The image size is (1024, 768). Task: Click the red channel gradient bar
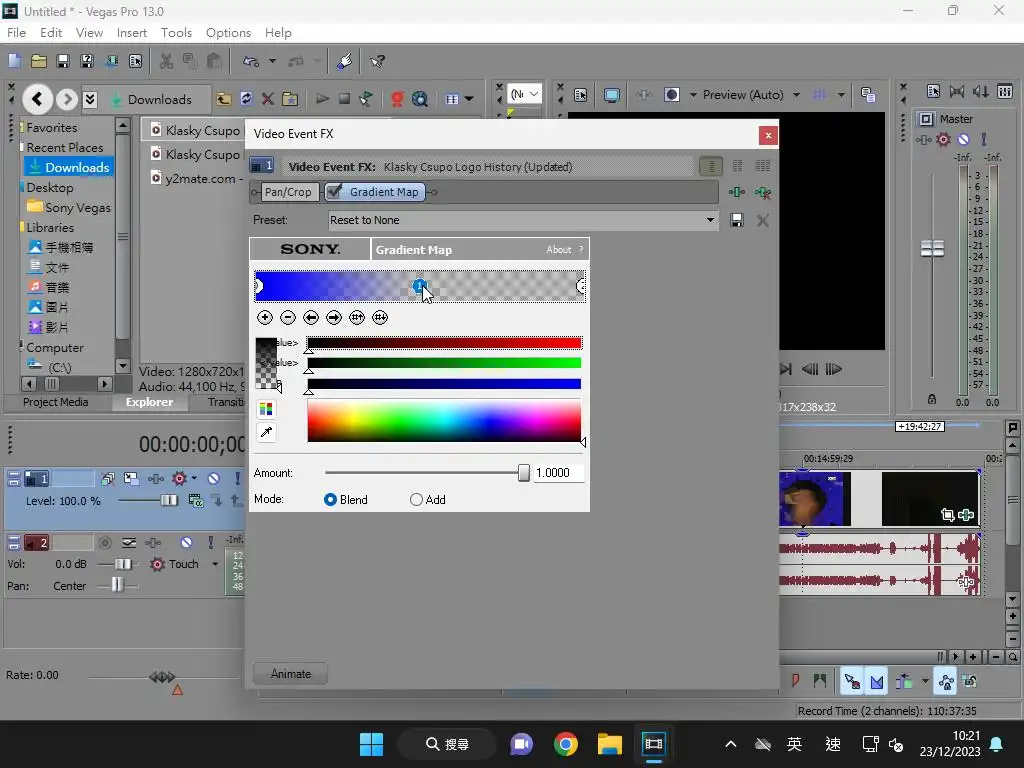(444, 343)
